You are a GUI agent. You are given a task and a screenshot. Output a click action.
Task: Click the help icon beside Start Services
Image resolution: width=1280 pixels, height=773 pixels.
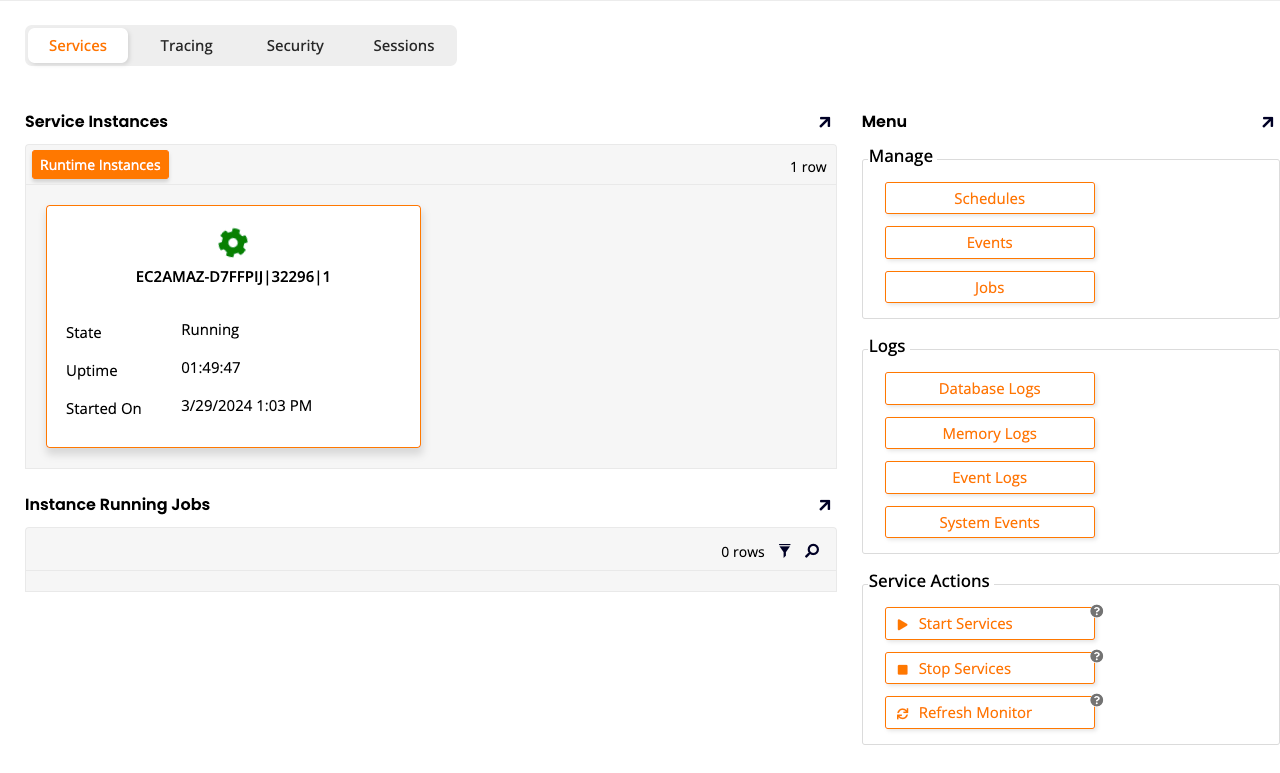point(1097,609)
